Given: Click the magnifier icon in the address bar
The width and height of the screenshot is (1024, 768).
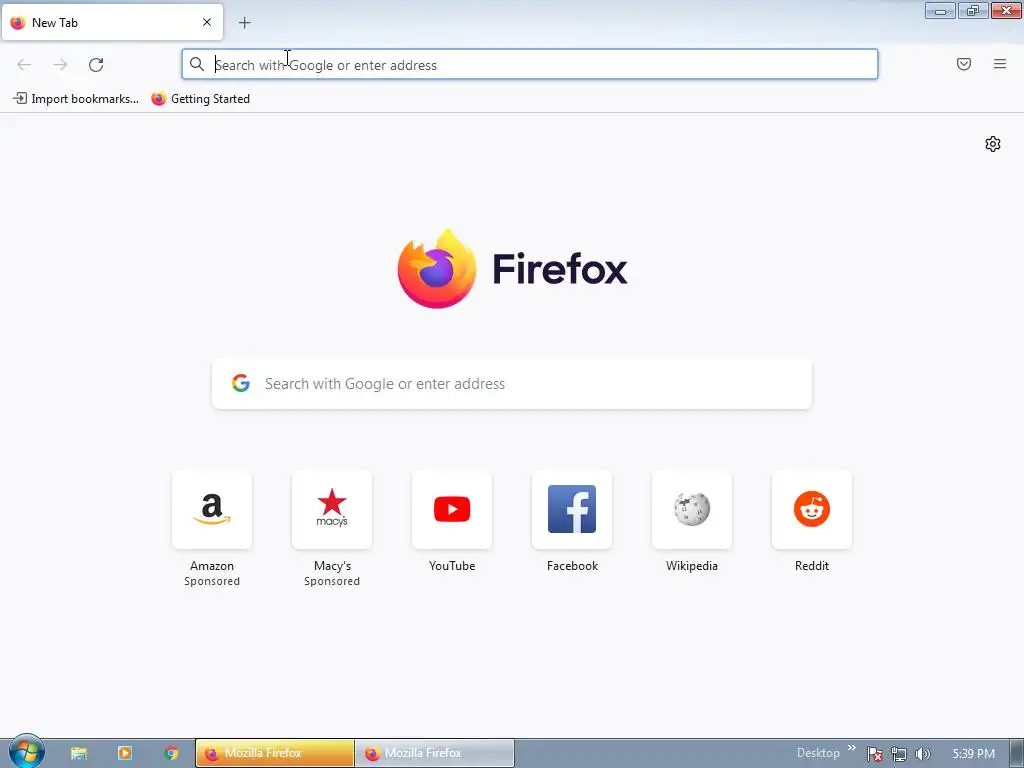Looking at the screenshot, I should pos(197,64).
